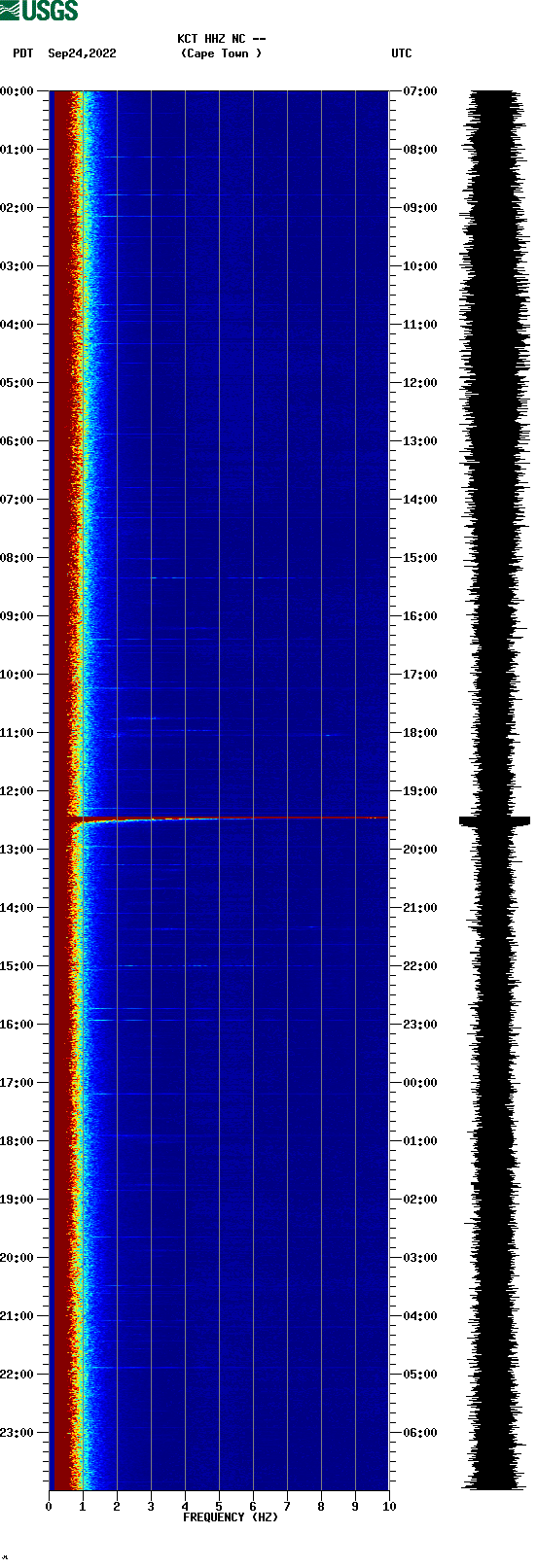Click the frequency axis tick label 10
537x1568 pixels.
click(389, 1507)
